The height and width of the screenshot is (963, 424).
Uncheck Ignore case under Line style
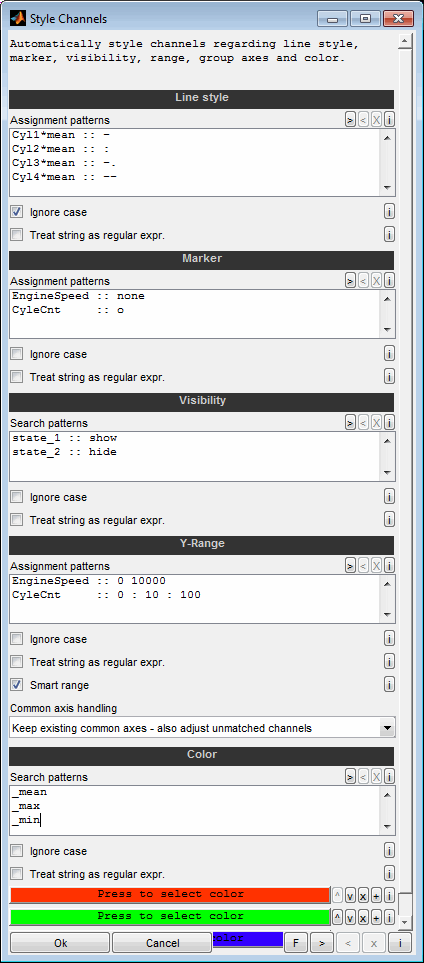17,212
